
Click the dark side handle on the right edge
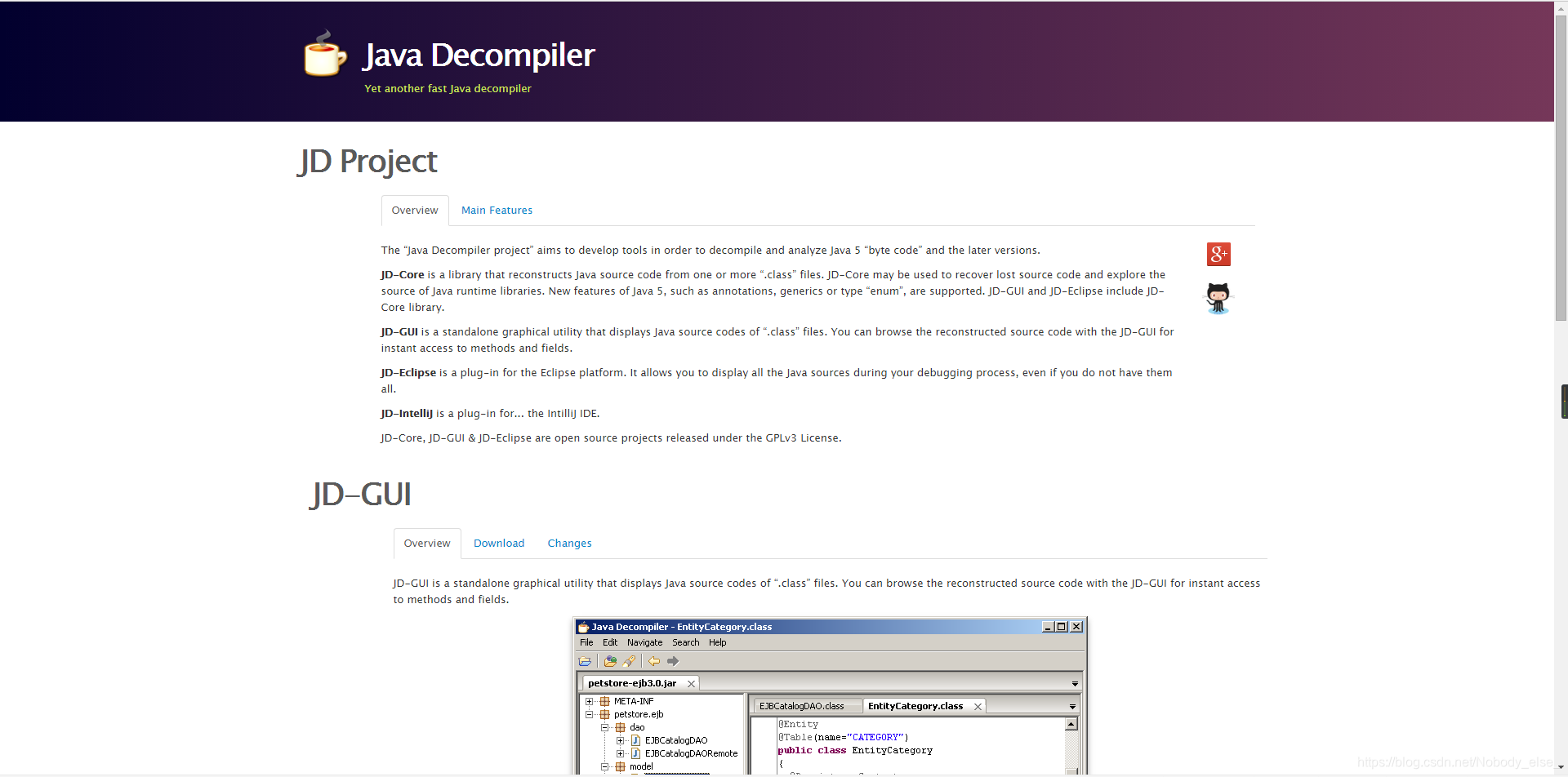click(1564, 402)
